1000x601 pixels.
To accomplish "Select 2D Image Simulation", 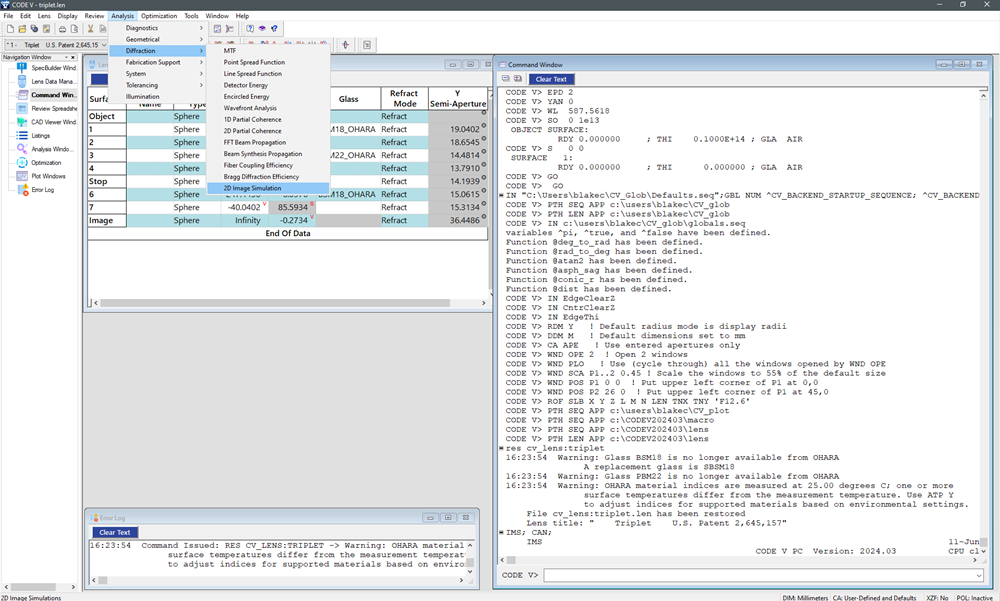I will tap(268, 188).
